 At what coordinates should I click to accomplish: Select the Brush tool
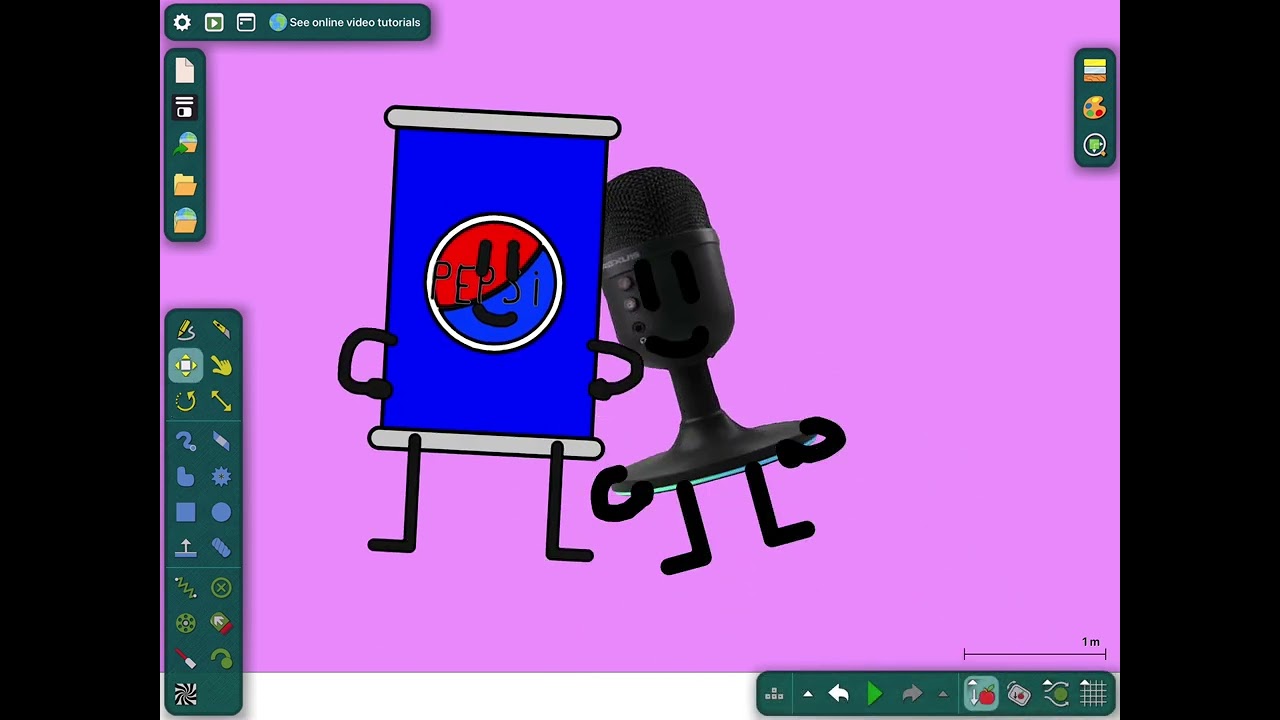pyautogui.click(x=186, y=440)
